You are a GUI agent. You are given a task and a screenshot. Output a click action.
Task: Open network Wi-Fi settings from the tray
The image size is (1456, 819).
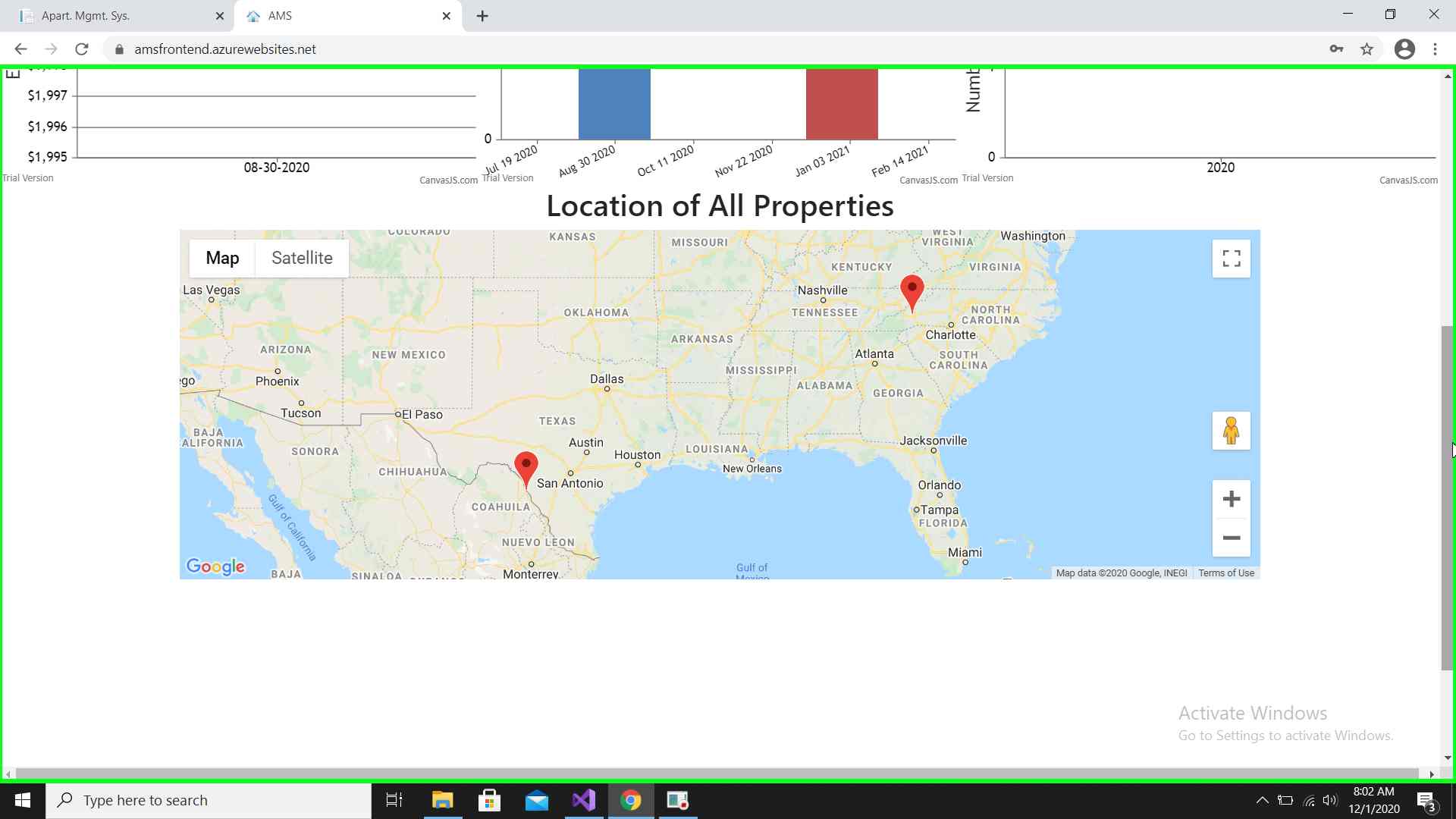coord(1309,800)
